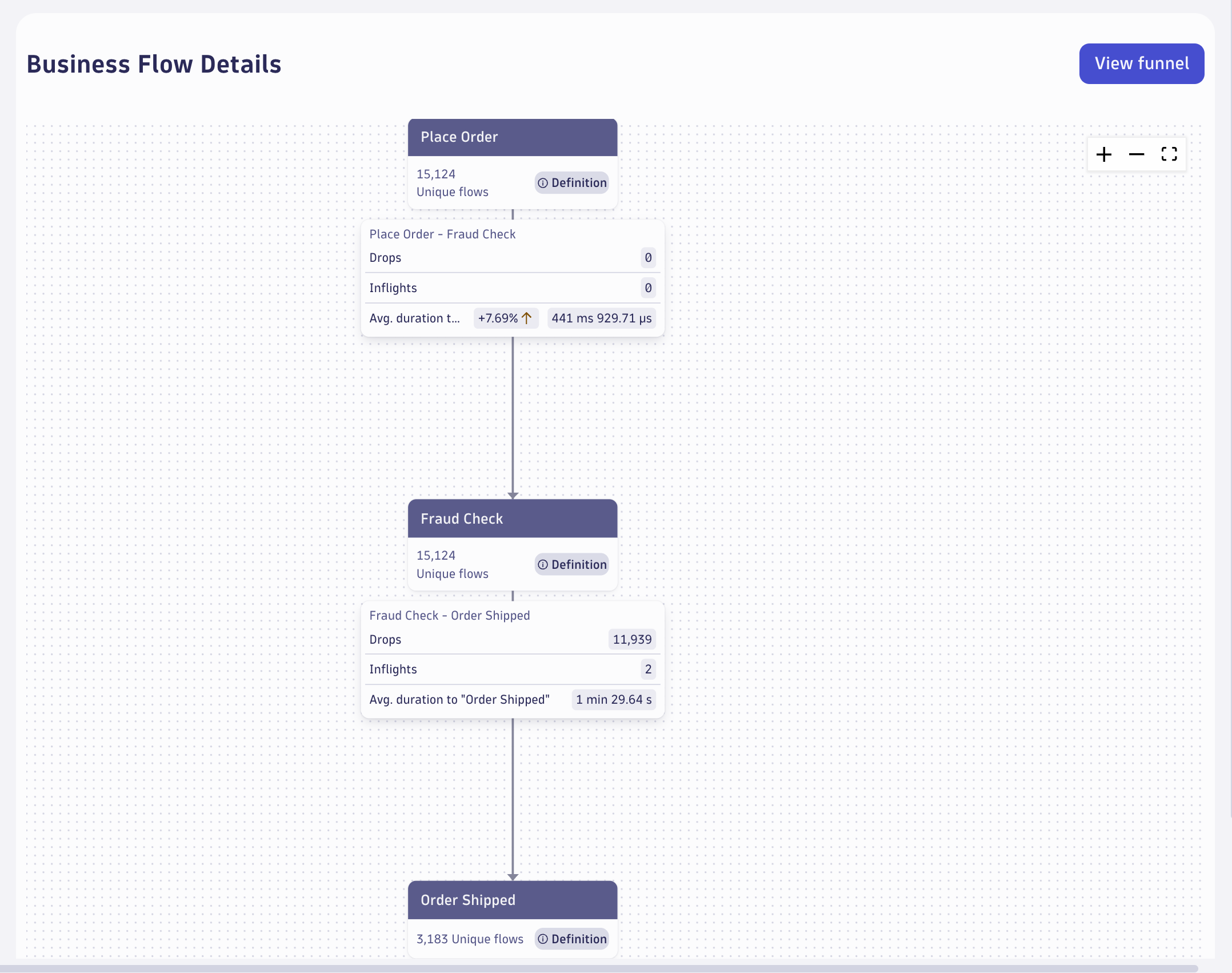Show Definition for Place Order step

(572, 183)
